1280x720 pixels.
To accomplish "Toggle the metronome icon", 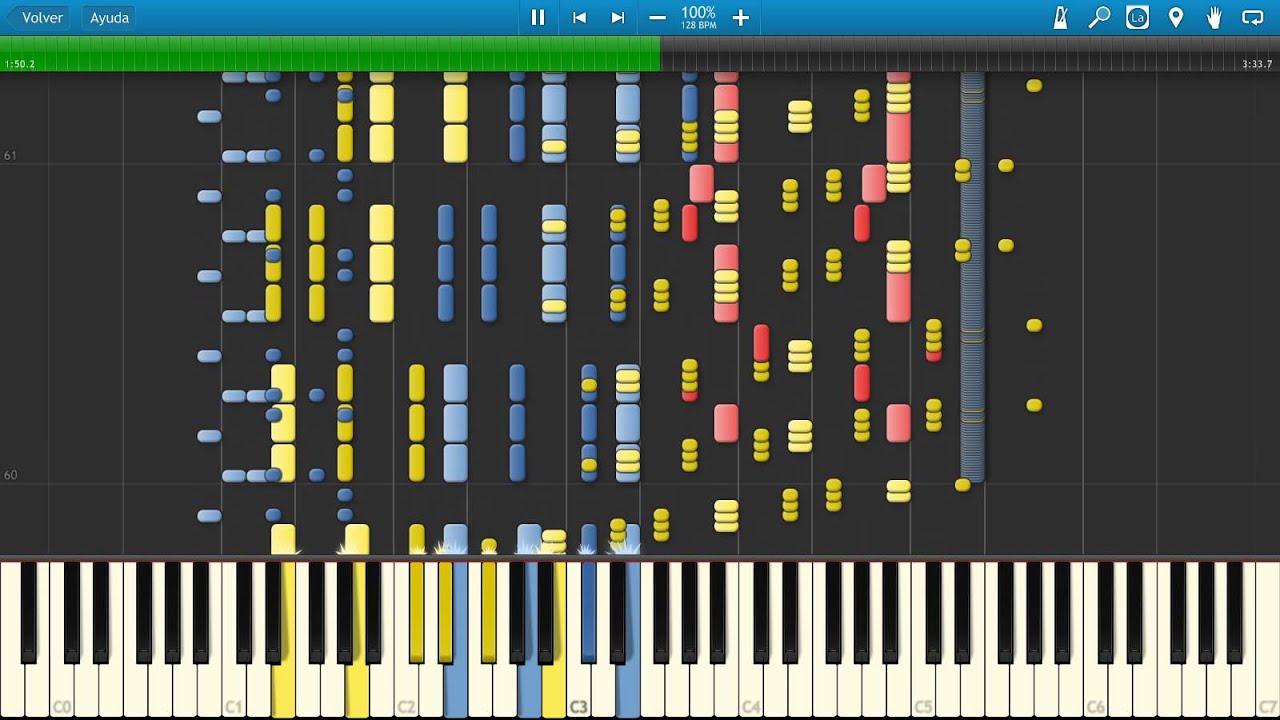I will point(1061,17).
